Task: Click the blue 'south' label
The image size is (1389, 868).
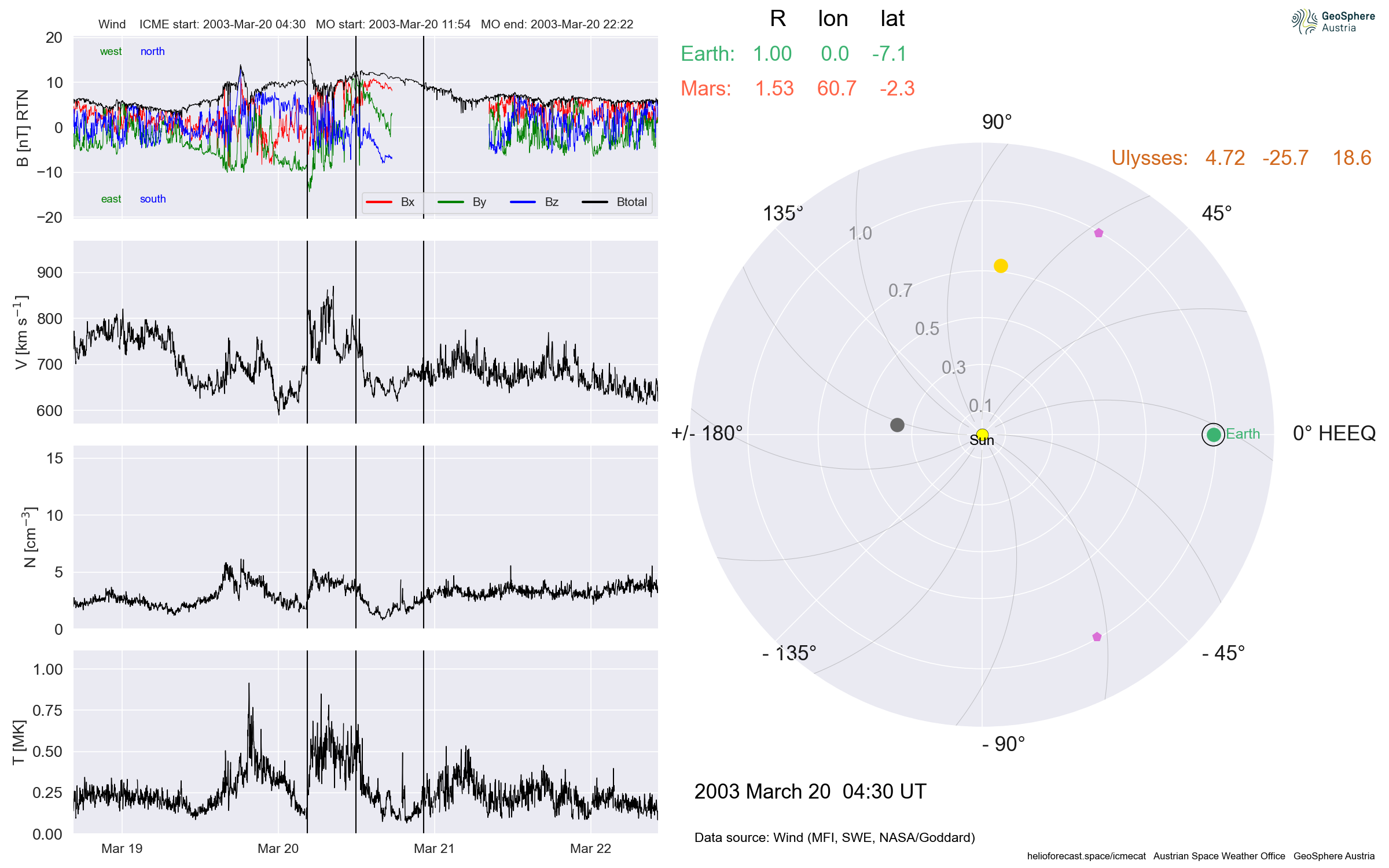Action: (x=153, y=199)
